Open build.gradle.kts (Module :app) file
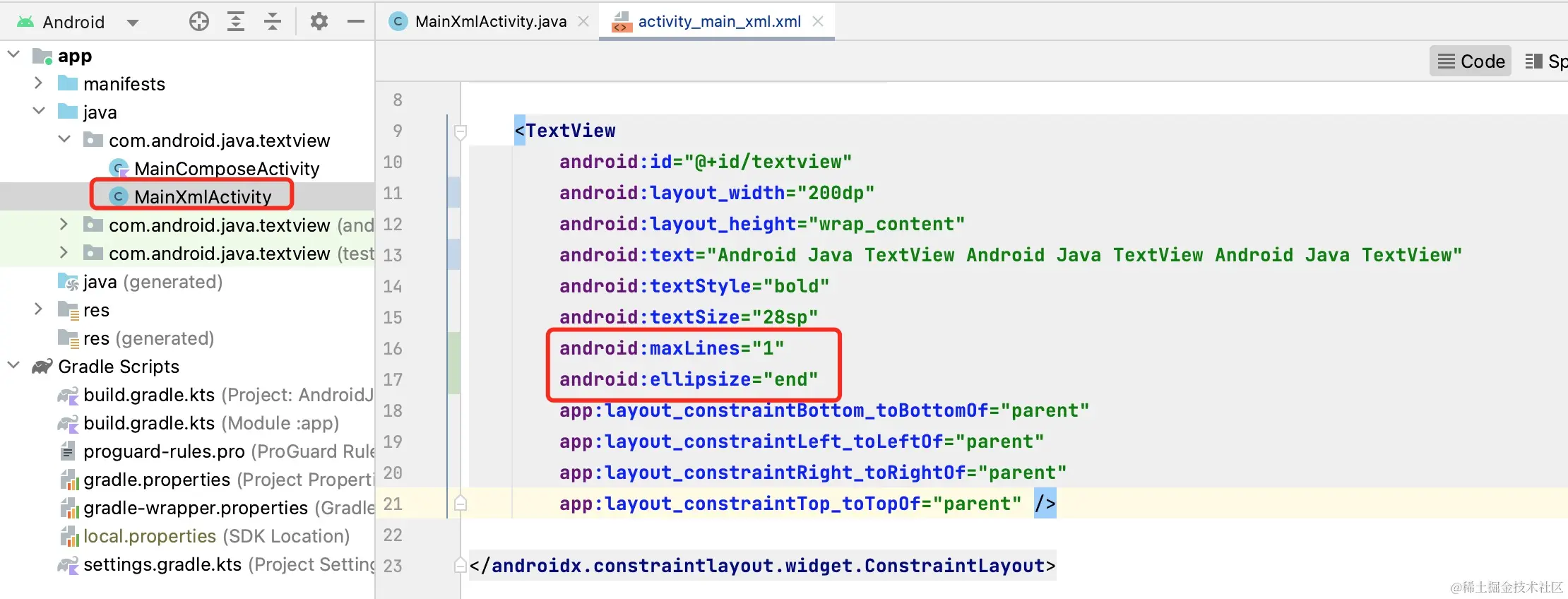Screen dimensions: 1568x599 tap(211, 423)
